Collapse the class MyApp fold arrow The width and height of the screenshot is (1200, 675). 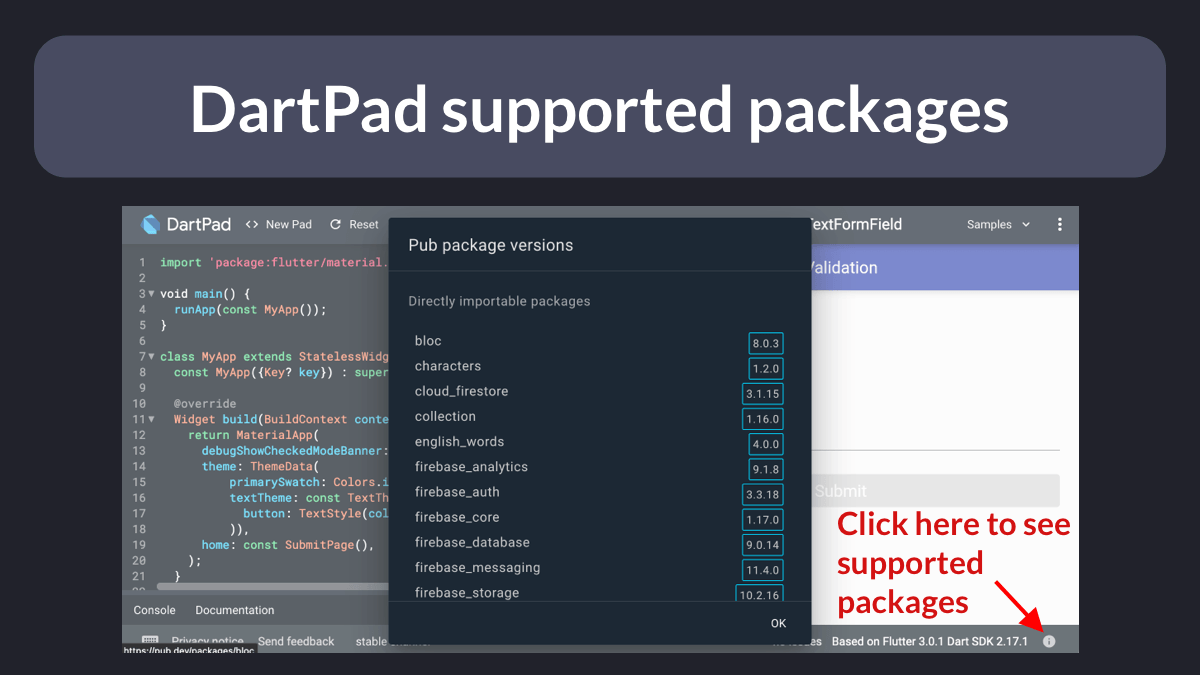pos(151,356)
